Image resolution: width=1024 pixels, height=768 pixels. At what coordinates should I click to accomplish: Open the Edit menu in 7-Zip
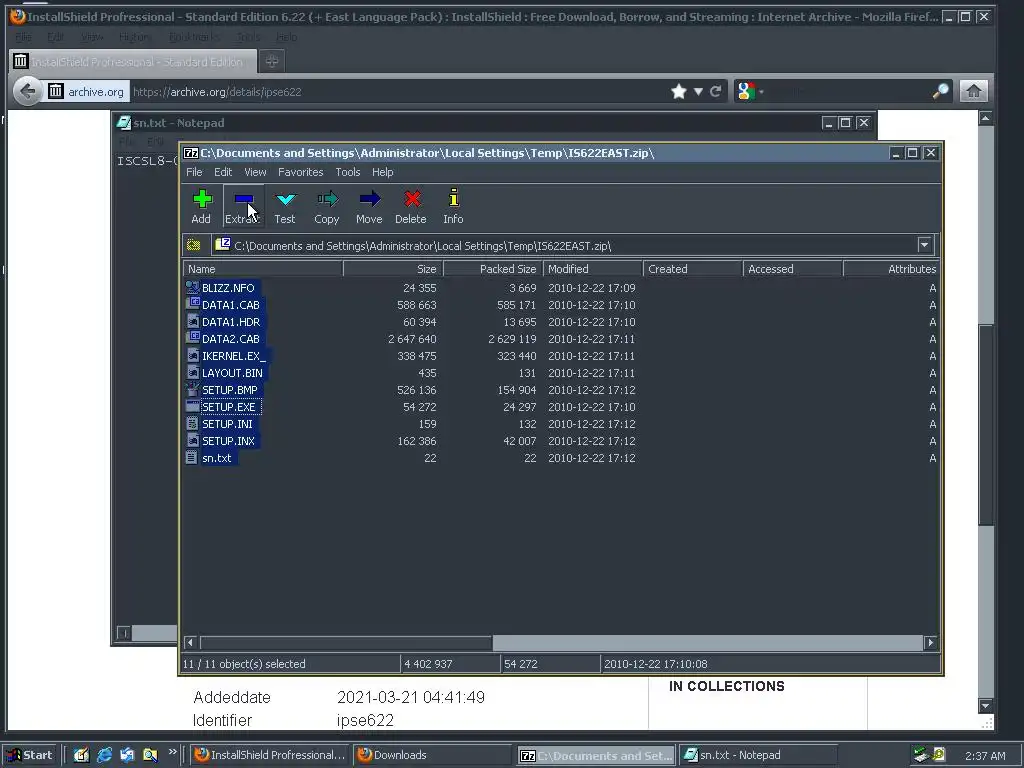click(x=223, y=172)
